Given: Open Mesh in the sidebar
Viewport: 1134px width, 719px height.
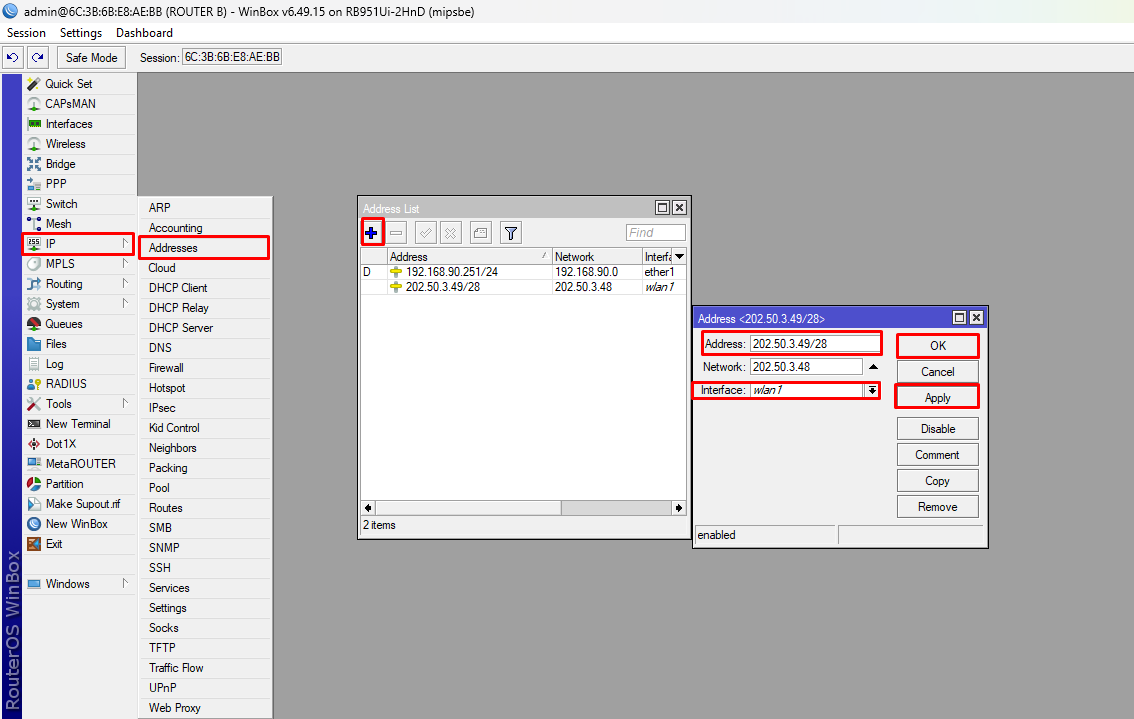Looking at the screenshot, I should pos(80,224).
